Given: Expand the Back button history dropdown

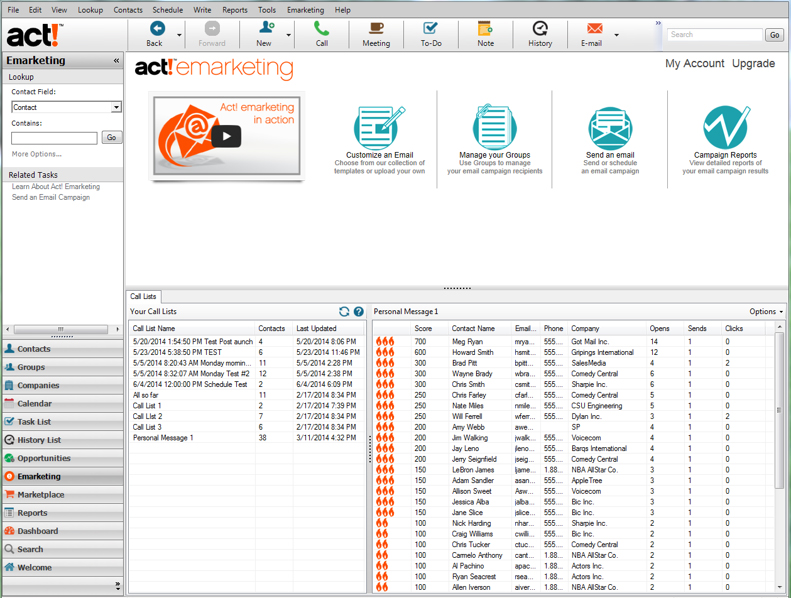Looking at the screenshot, I should tap(179, 35).
